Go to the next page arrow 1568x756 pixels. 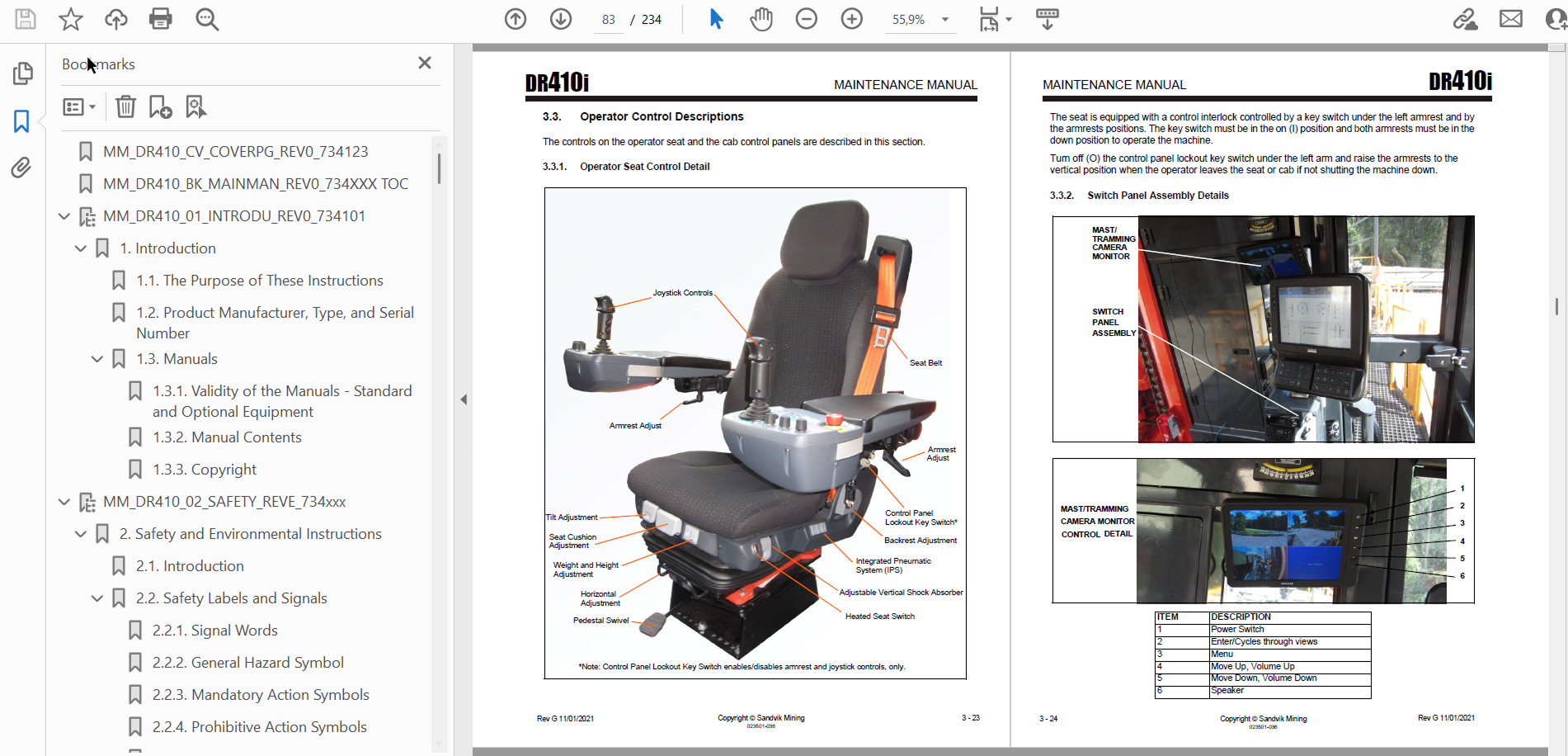coord(561,19)
